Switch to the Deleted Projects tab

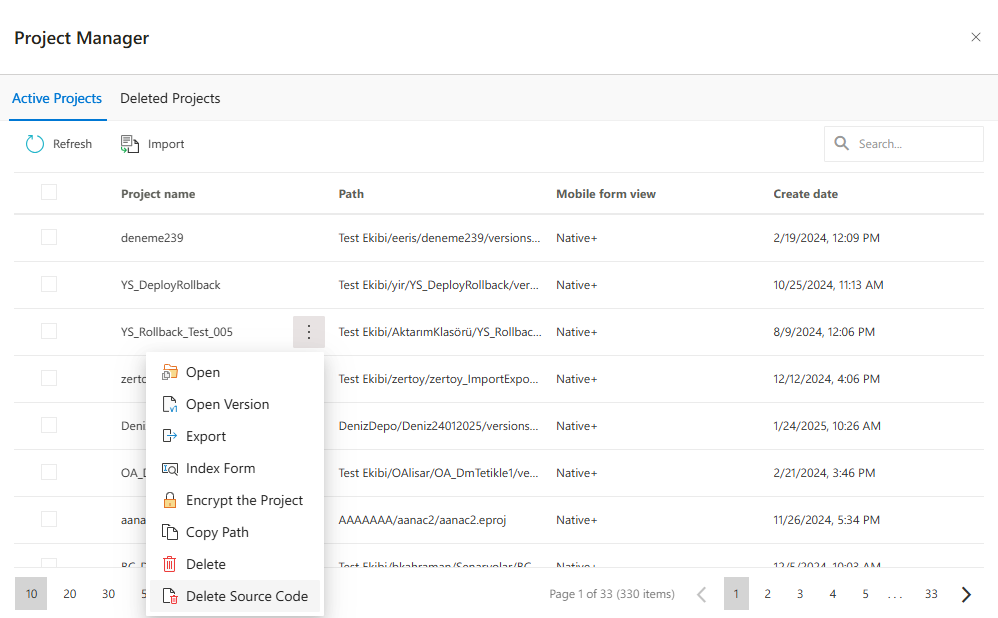pos(170,99)
